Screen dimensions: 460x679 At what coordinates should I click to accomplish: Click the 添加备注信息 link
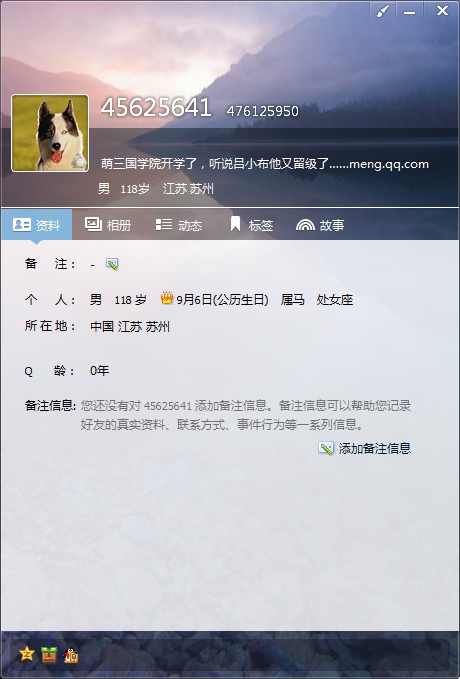click(x=375, y=448)
